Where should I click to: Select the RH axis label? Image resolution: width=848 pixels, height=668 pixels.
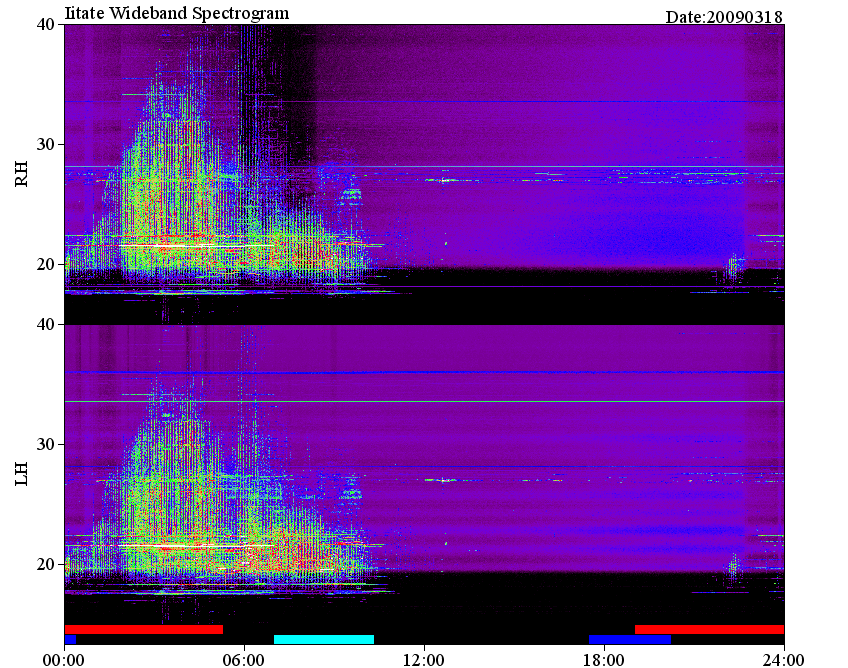[x=21, y=174]
